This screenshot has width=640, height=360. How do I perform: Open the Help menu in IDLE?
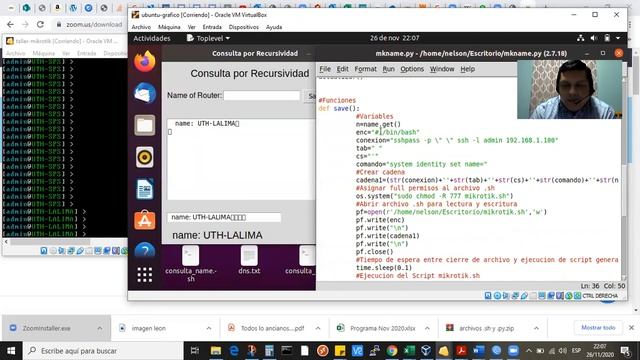coord(467,69)
